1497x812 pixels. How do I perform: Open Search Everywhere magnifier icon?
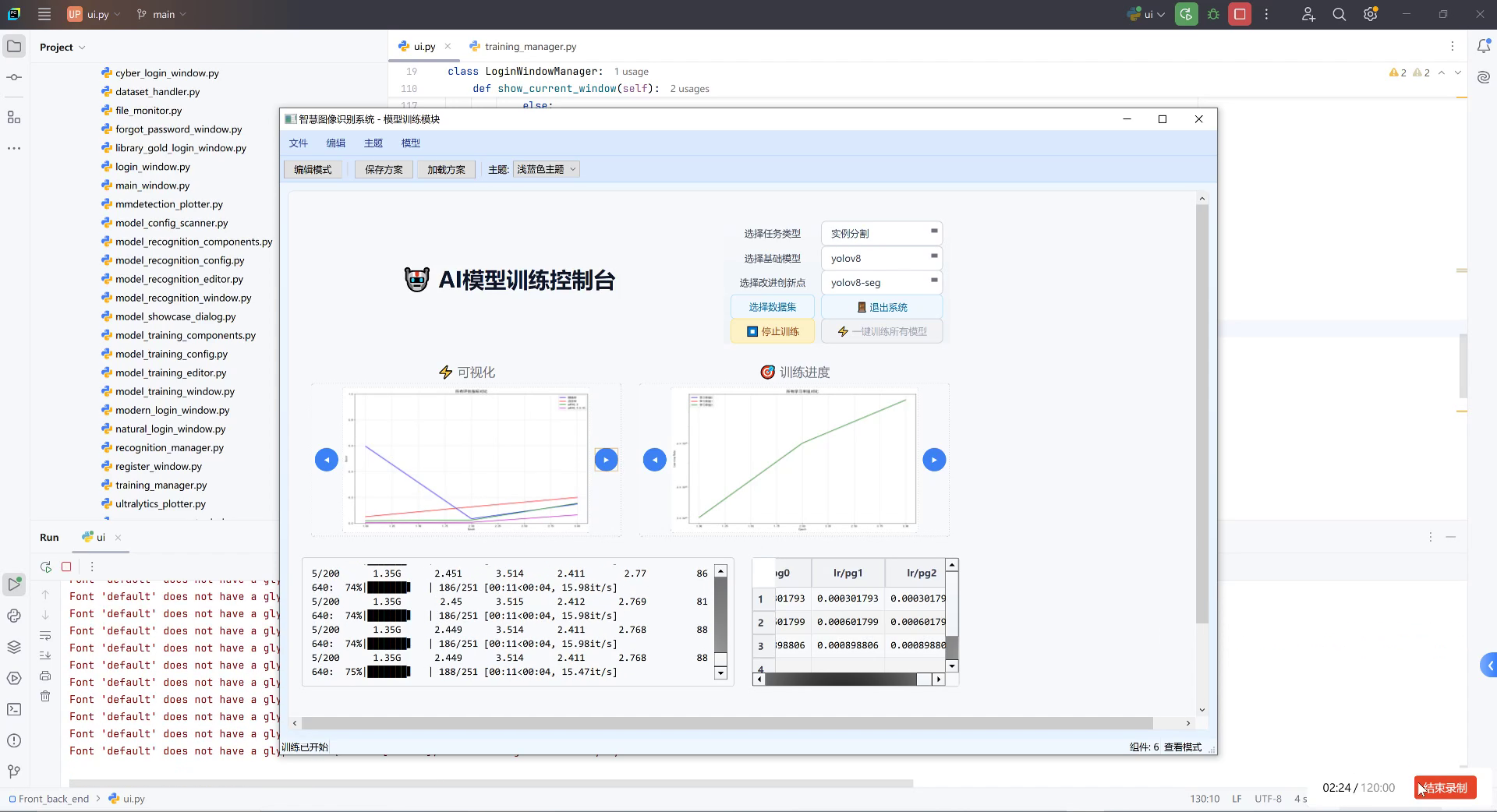click(1340, 14)
